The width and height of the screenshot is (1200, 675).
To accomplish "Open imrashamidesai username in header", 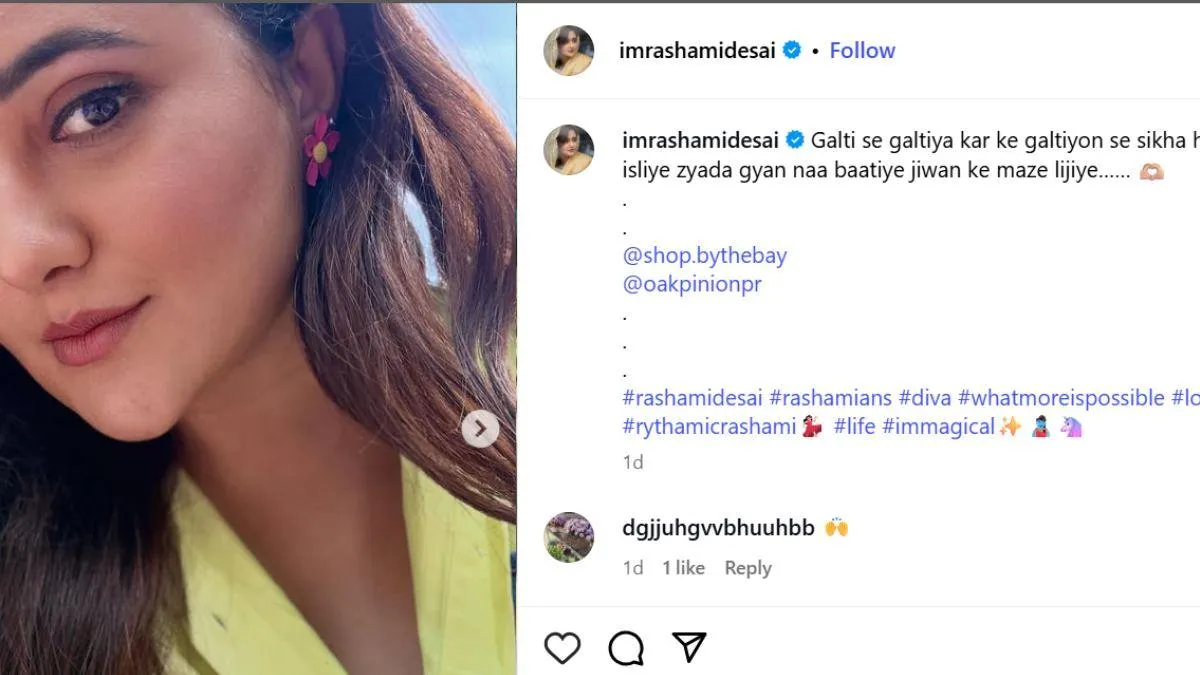I will [697, 50].
